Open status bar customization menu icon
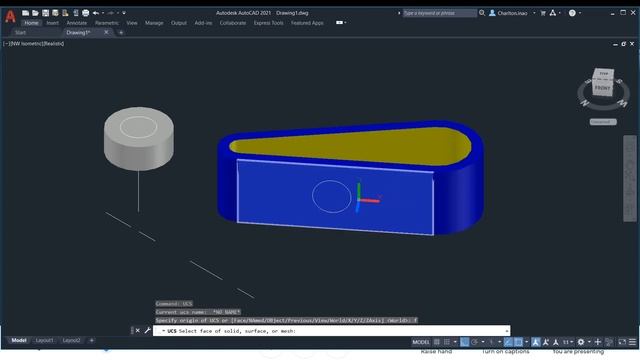Image resolution: width=640 pixels, height=360 pixels. 632,342
